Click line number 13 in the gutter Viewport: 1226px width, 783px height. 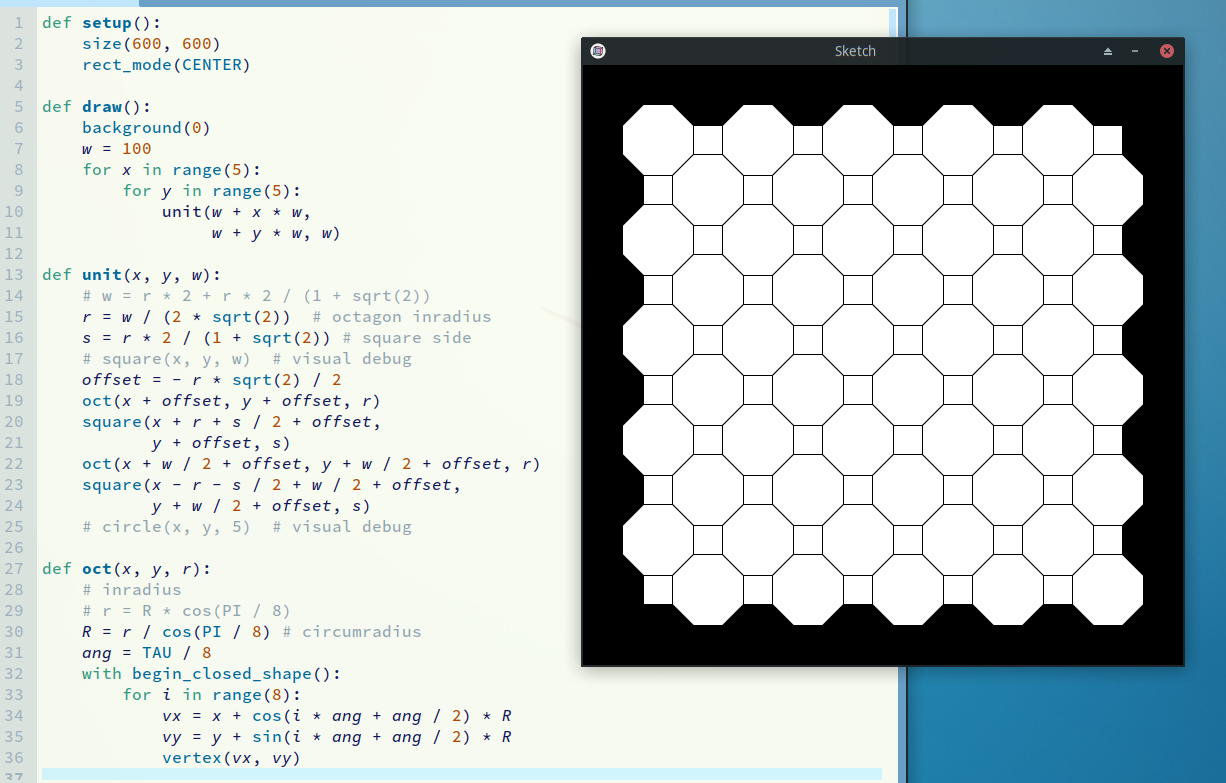tap(17, 274)
